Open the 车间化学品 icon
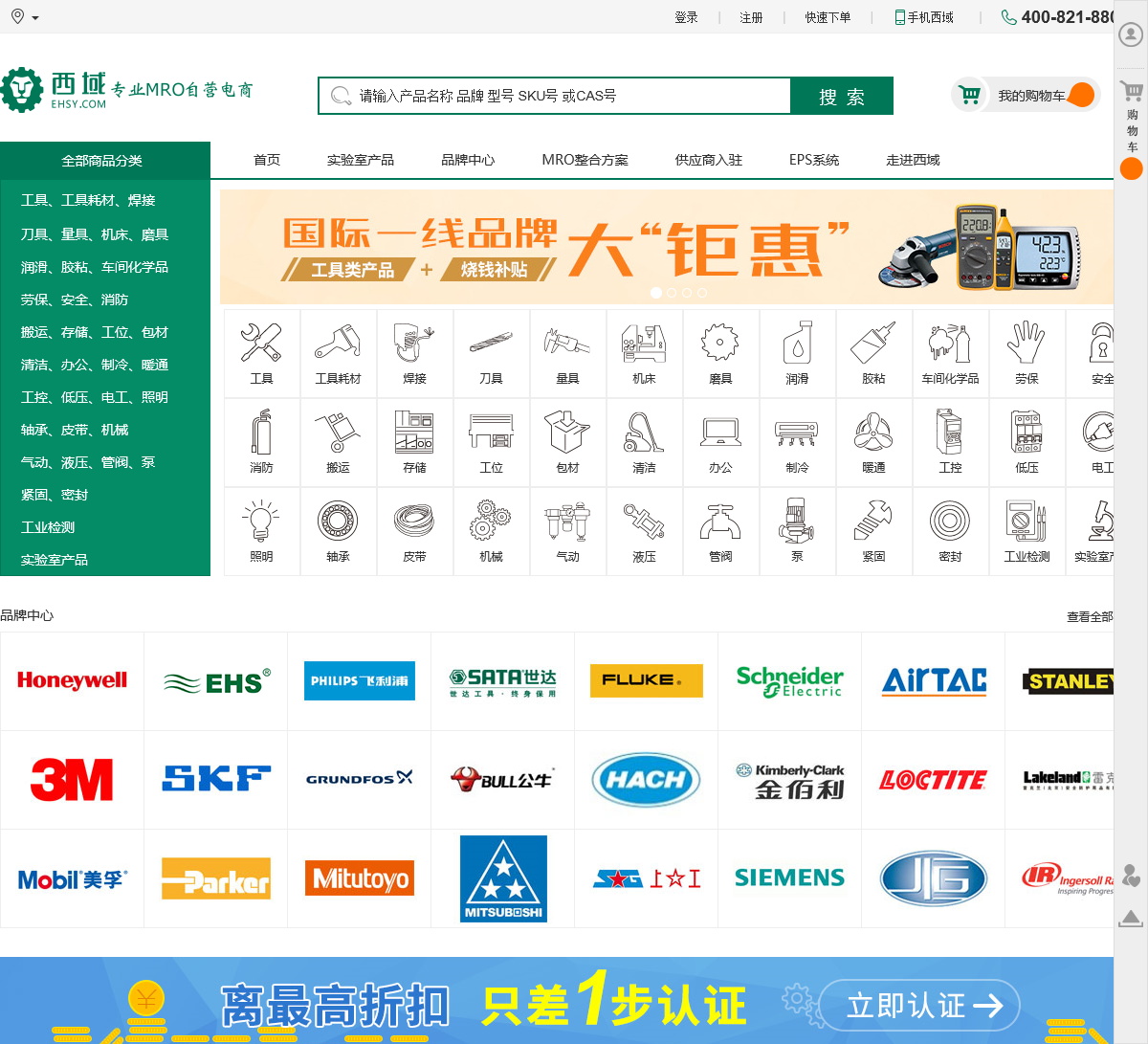The image size is (1148, 1044). click(x=950, y=343)
